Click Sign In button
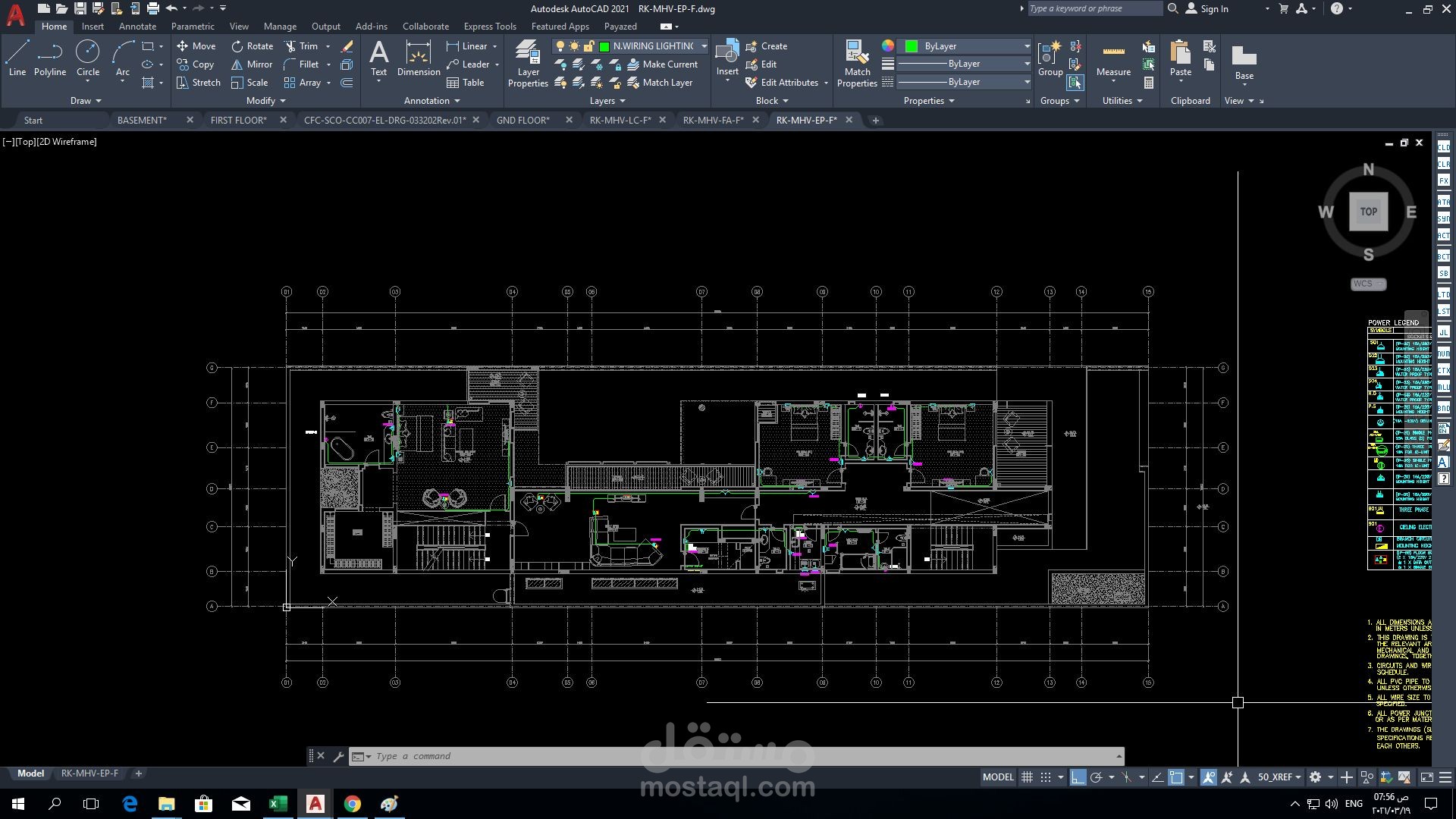Image resolution: width=1456 pixels, height=819 pixels. pos(1207,9)
